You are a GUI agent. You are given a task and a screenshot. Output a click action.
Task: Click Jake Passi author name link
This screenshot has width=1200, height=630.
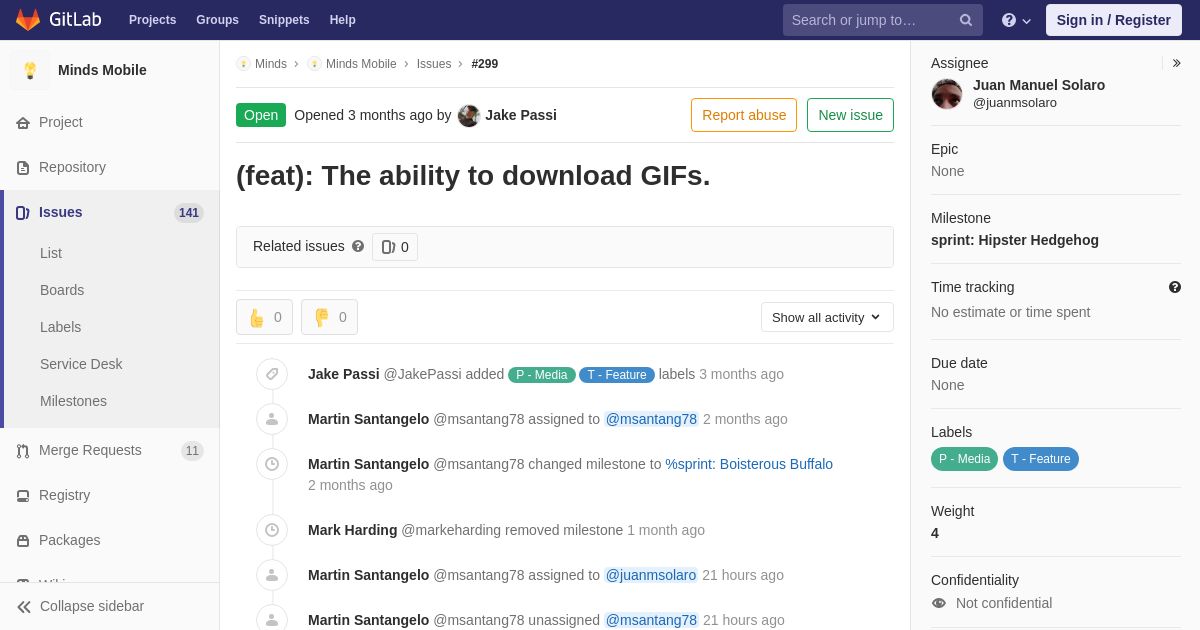click(x=521, y=115)
